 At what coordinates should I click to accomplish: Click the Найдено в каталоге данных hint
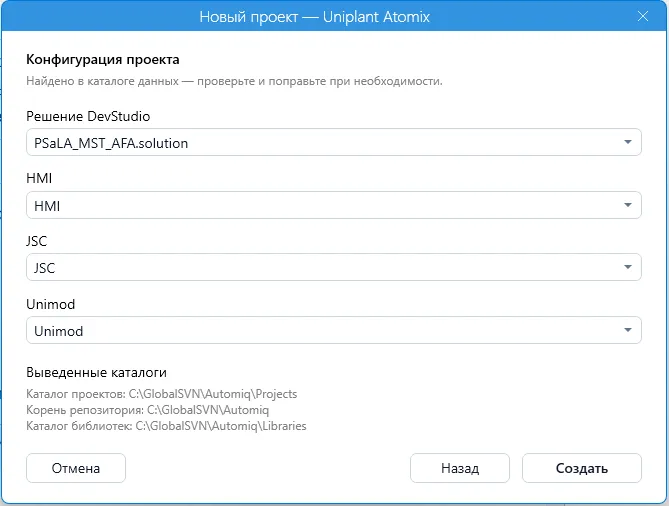234,81
